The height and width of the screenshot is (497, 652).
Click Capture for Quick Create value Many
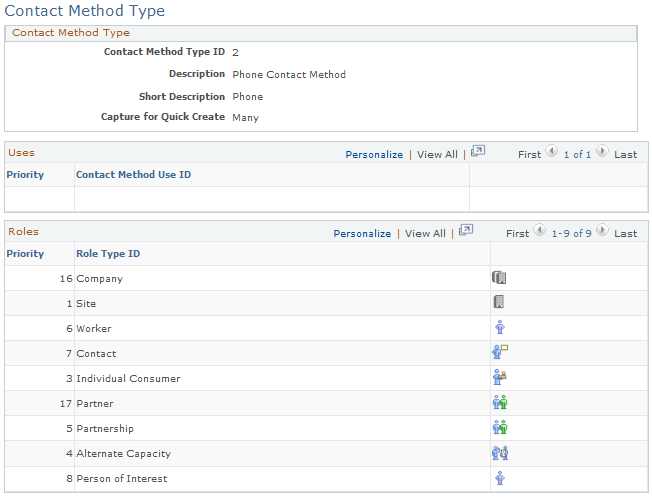[x=246, y=118]
